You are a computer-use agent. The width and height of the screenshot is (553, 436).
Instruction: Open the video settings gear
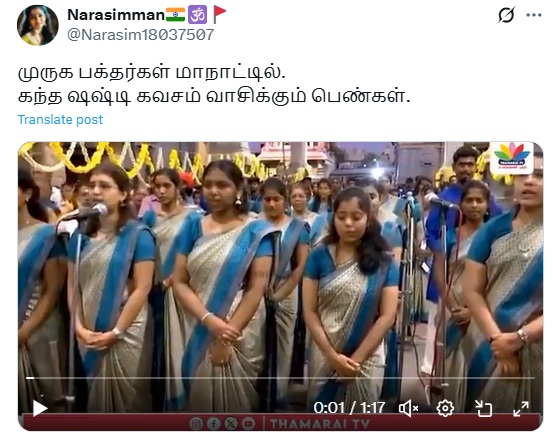click(x=445, y=408)
